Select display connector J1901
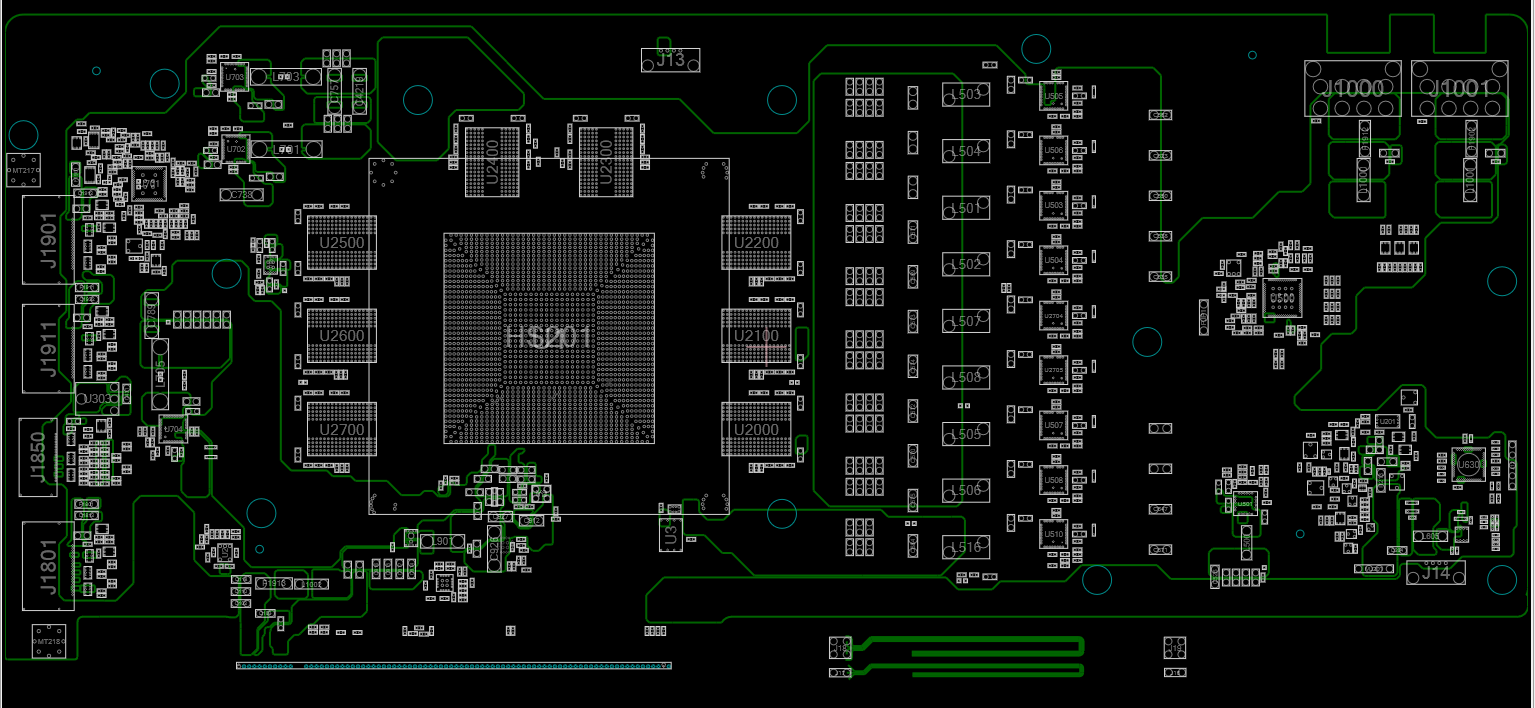Screen dimensions: 1535x708 pyautogui.click(x=48, y=238)
